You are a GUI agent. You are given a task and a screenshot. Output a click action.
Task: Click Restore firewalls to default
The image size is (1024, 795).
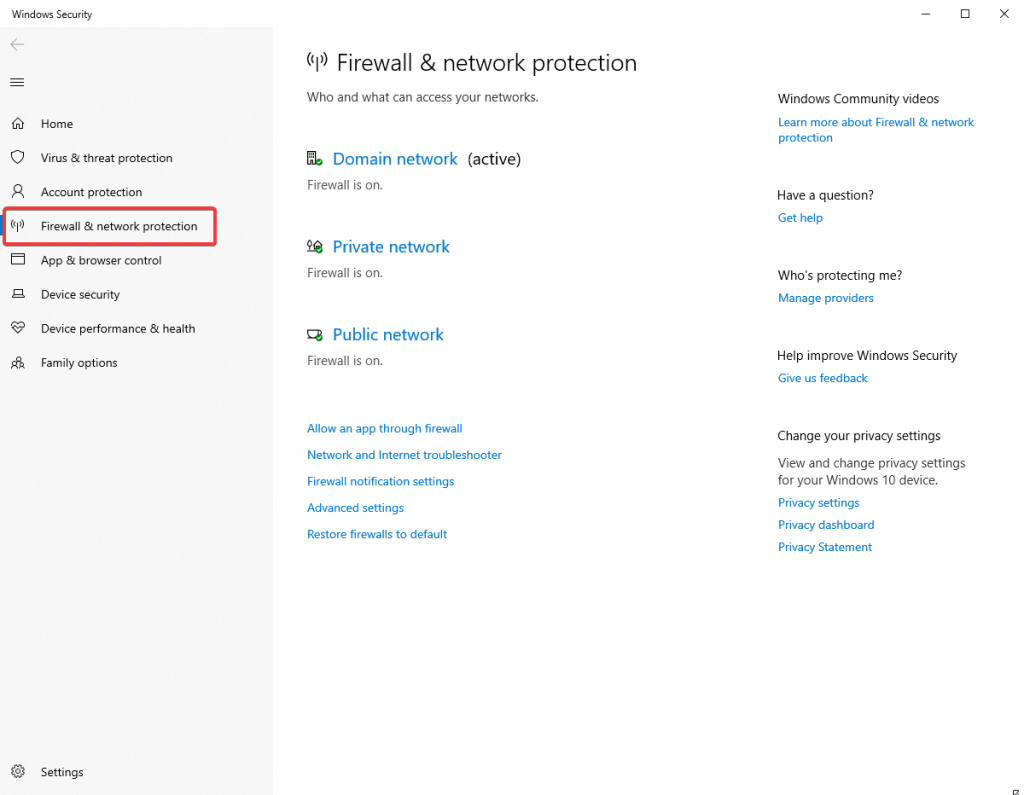[x=377, y=534]
